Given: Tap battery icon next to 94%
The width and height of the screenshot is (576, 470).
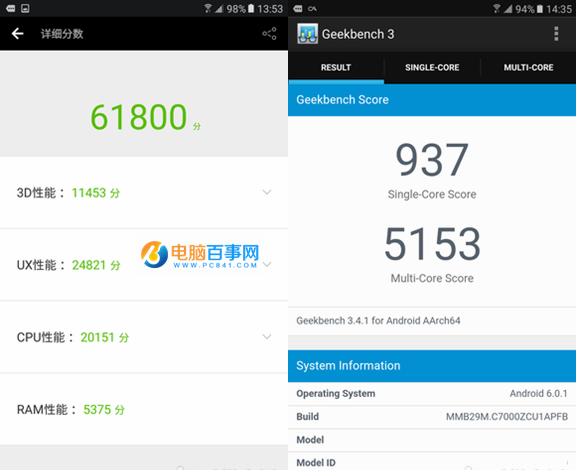Looking at the screenshot, I should [x=540, y=8].
